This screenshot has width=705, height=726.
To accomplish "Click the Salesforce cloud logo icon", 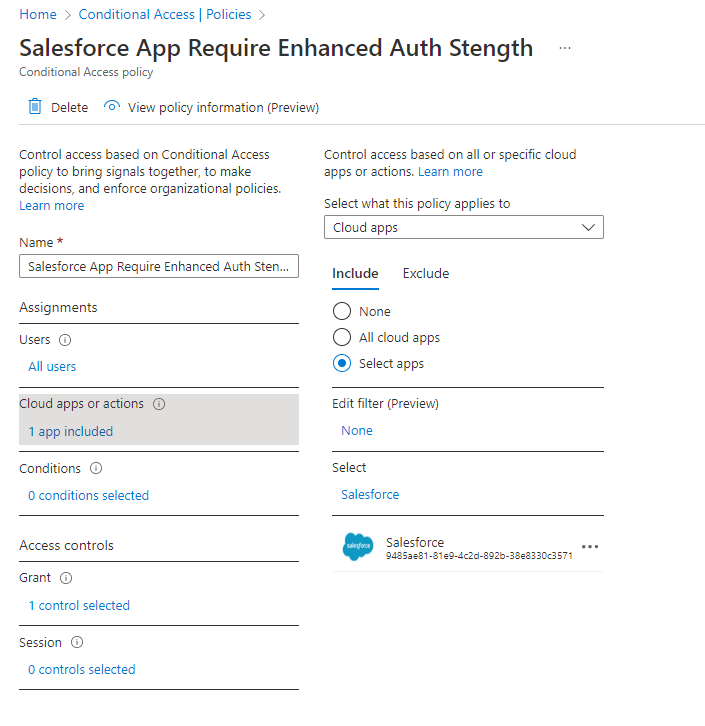I will coord(358,546).
